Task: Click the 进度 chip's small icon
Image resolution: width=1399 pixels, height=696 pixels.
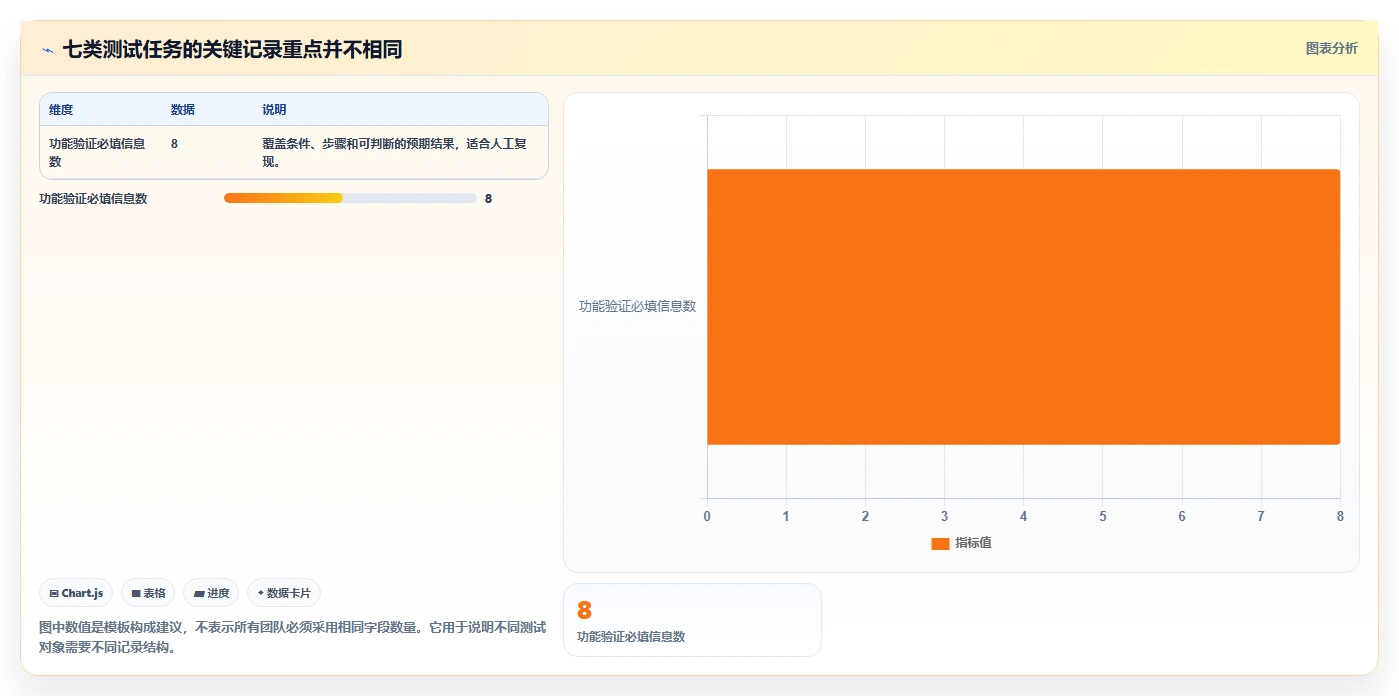Action: 199,594
